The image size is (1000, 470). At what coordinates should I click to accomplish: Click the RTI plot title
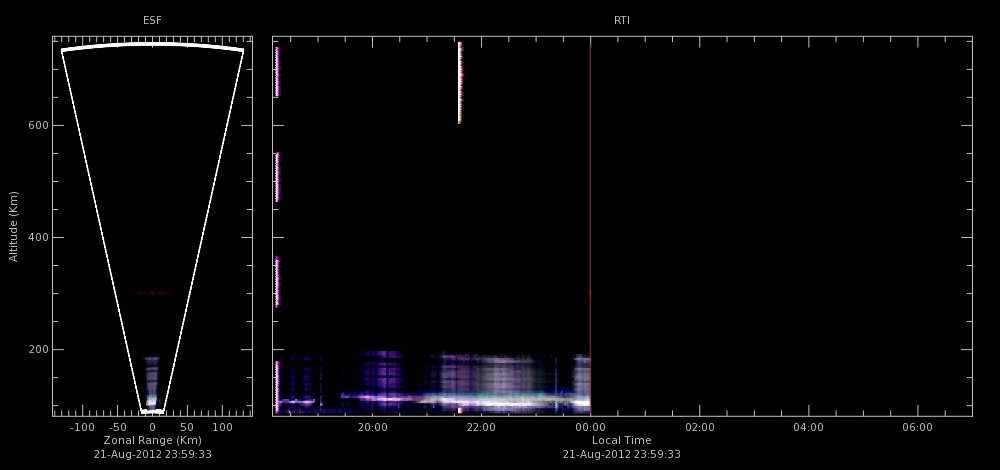point(622,20)
